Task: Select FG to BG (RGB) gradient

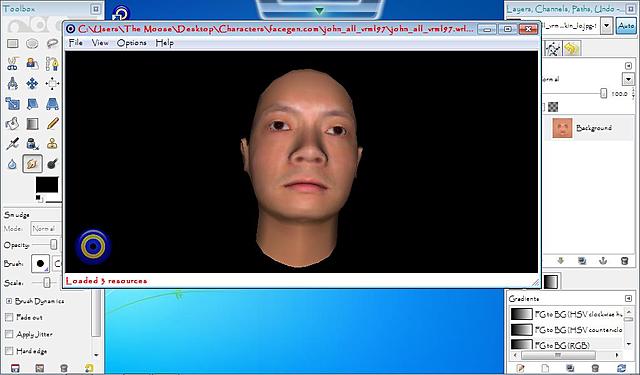Action: 566,345
